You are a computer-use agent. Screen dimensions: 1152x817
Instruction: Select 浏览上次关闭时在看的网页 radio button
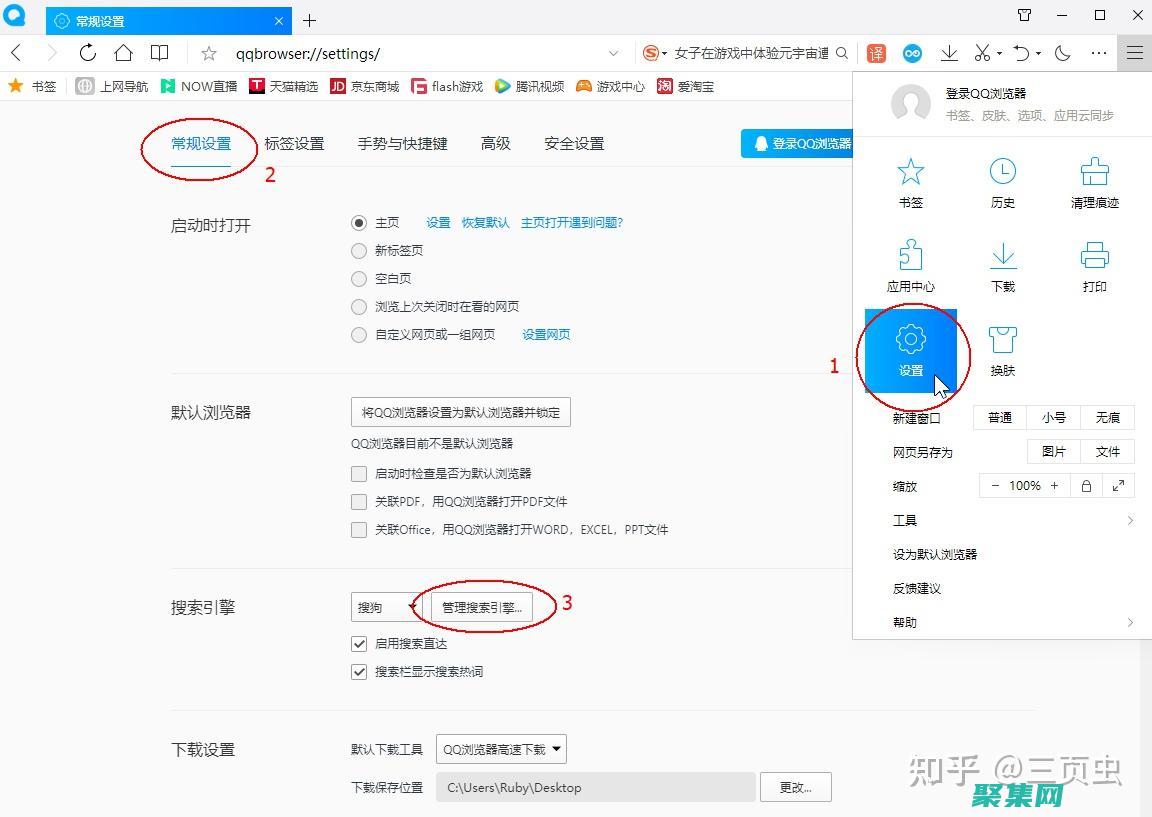coord(359,306)
